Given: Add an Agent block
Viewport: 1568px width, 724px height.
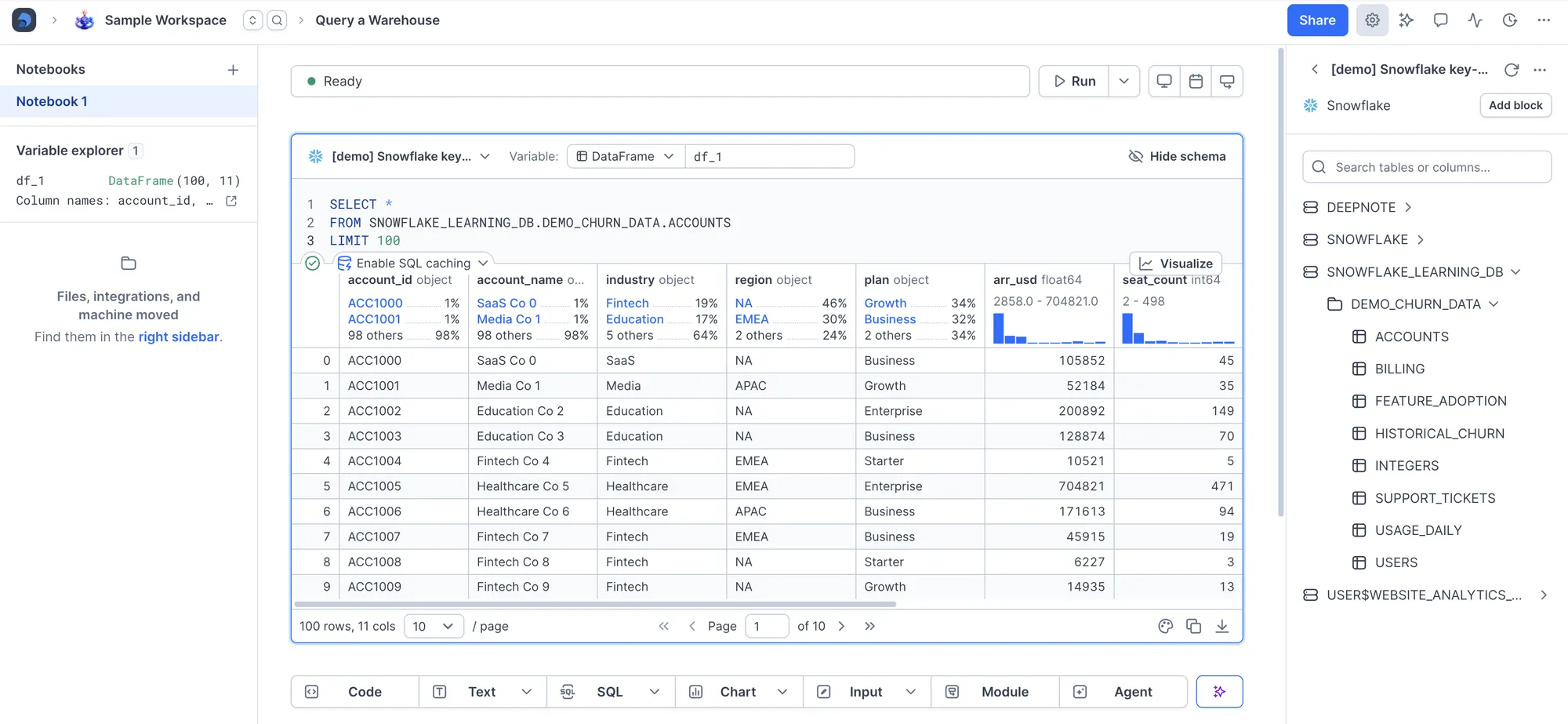Looking at the screenshot, I should (1123, 692).
